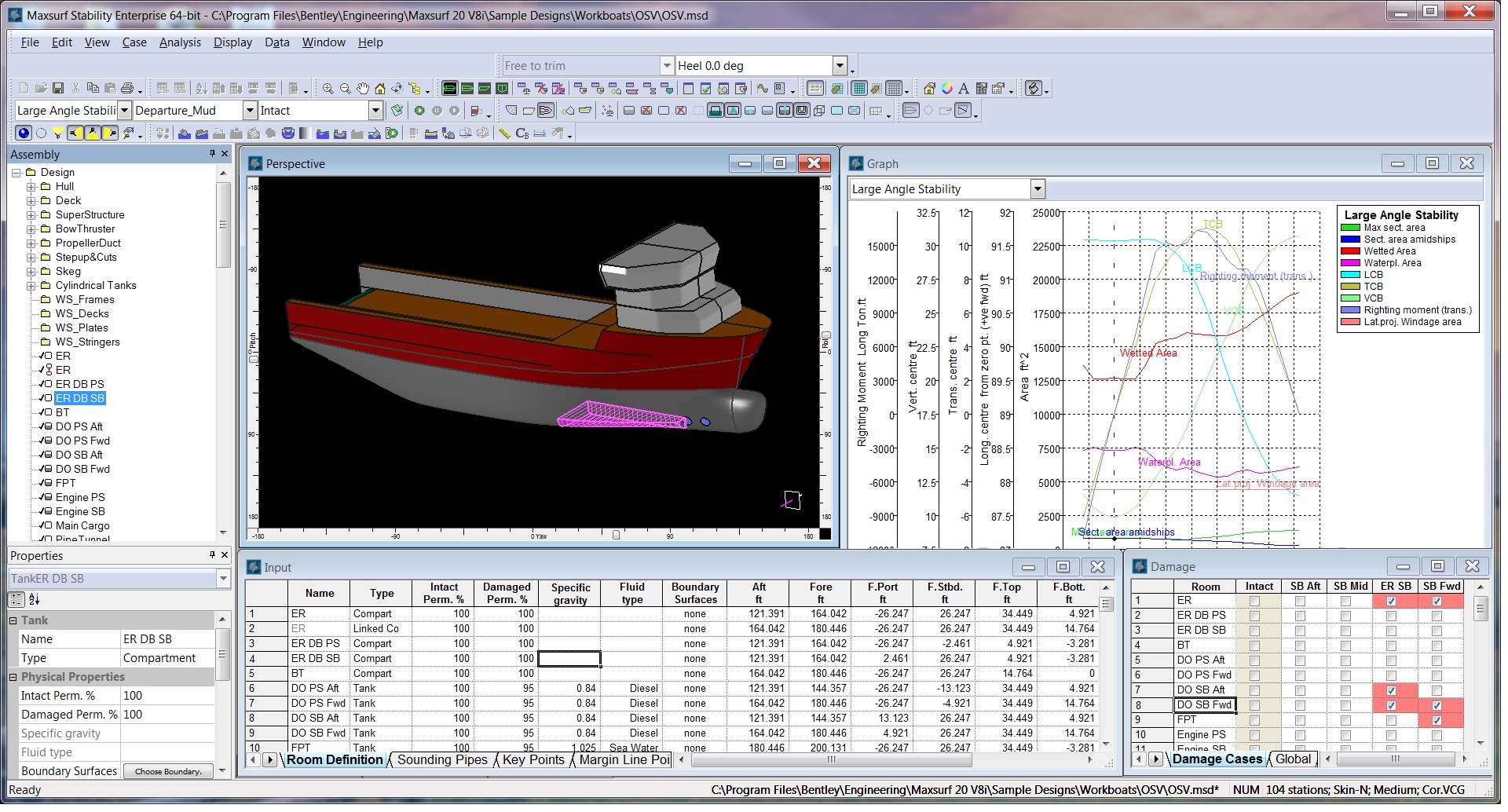
Task: Click the Home view icon
Action: (x=379, y=89)
